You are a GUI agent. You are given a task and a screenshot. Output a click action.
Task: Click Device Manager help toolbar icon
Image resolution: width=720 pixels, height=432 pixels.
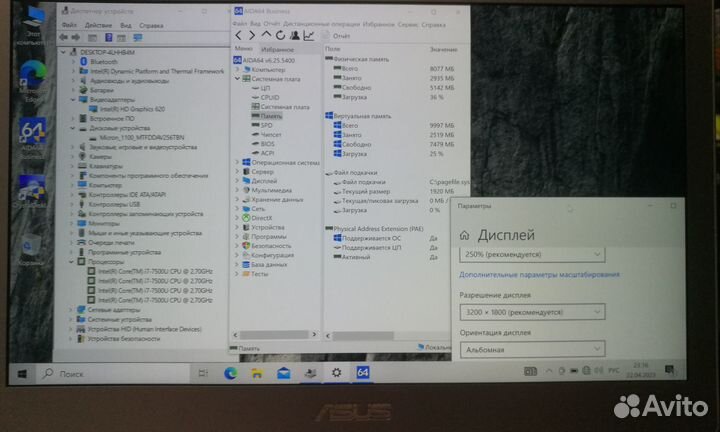[x=109, y=38]
